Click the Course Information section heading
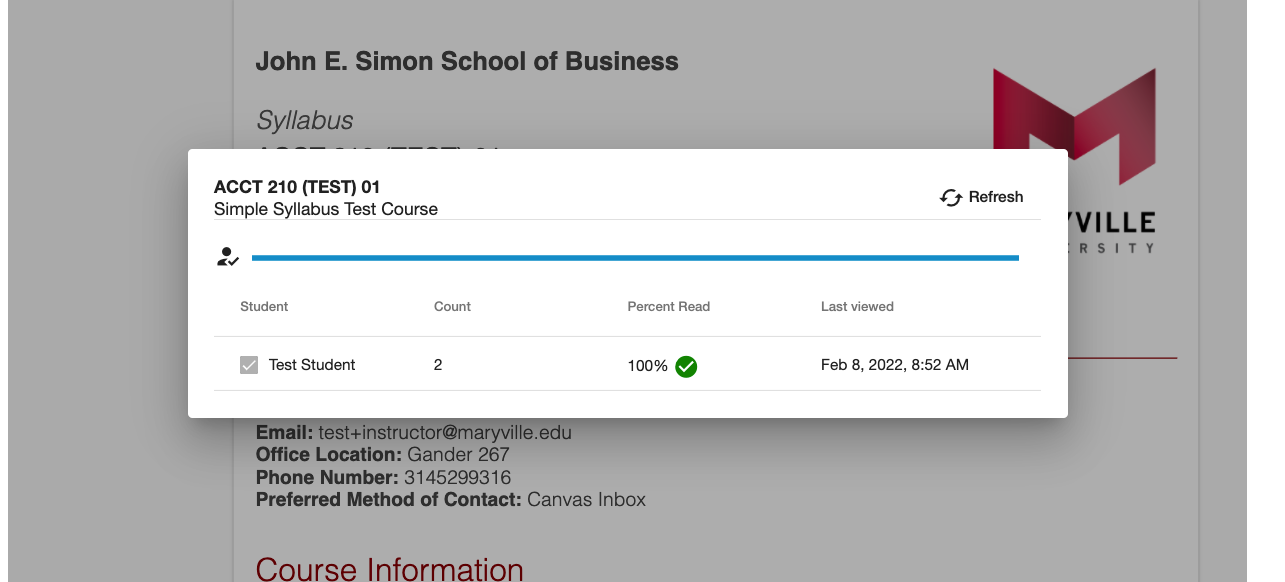 pos(390,569)
